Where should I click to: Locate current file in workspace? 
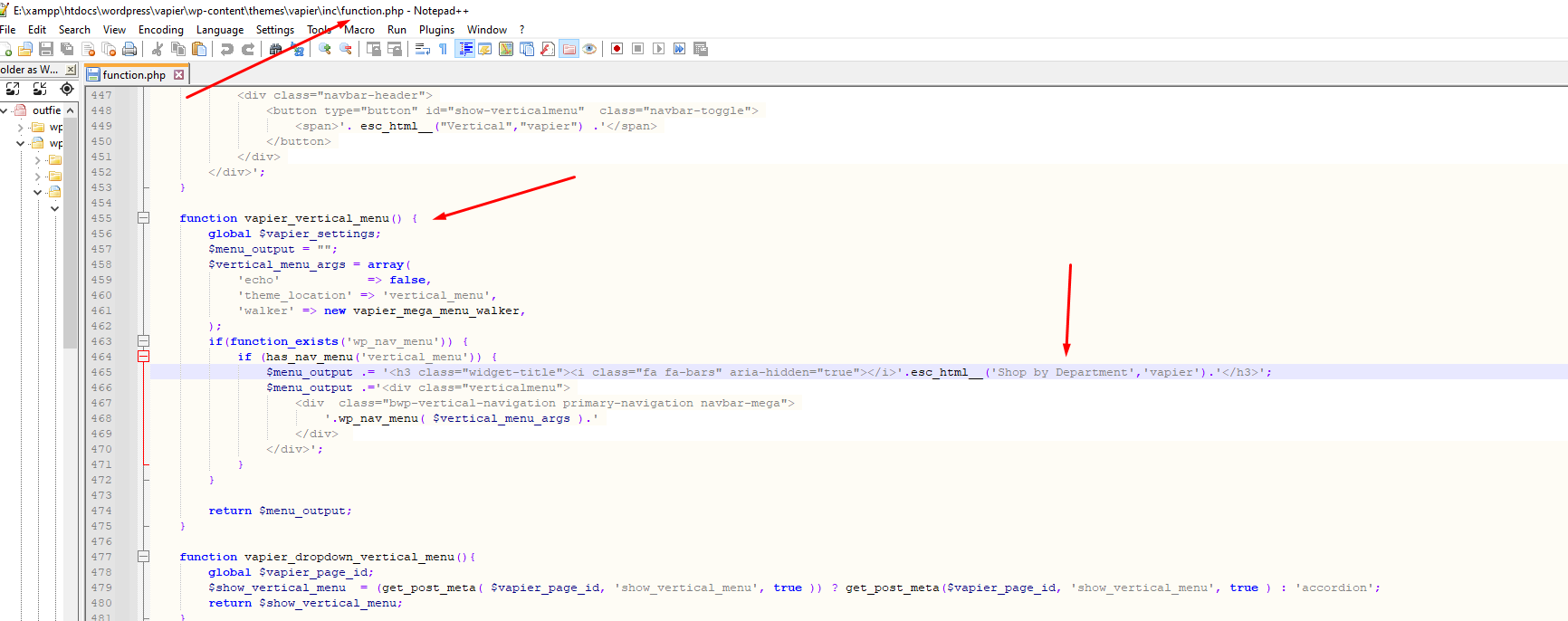click(67, 89)
